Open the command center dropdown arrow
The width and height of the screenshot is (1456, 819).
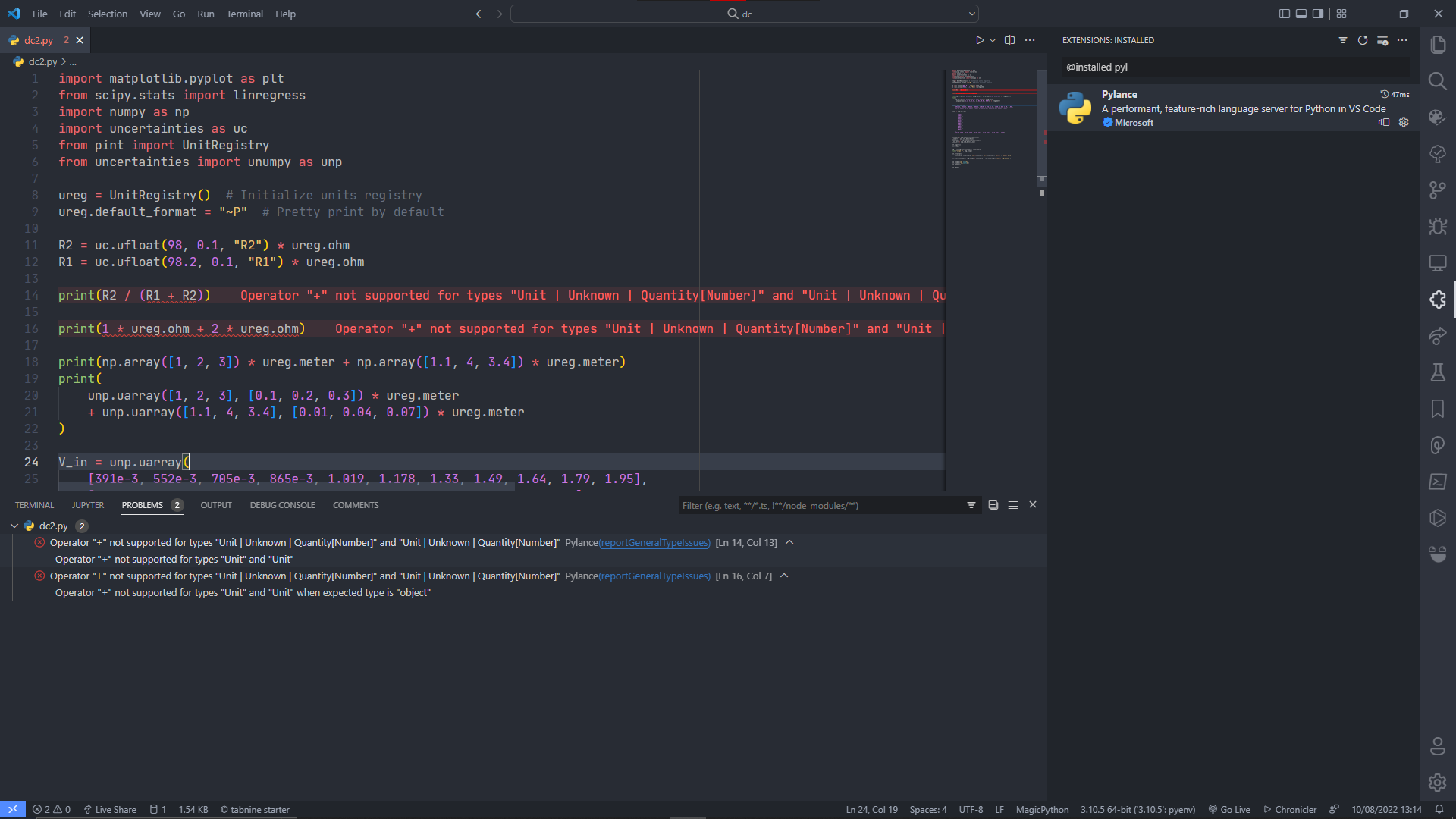pos(971,13)
